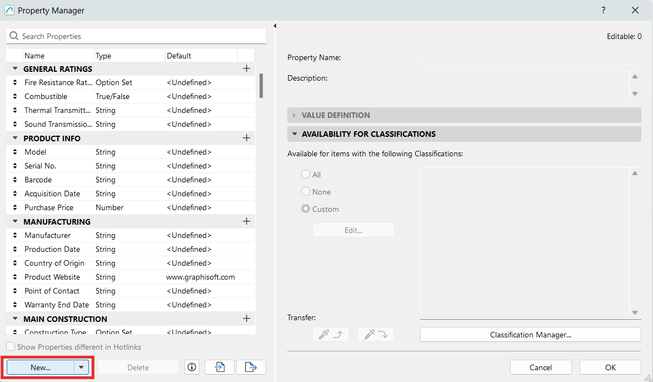Click the Edit... button
The image size is (653, 382).
pyautogui.click(x=353, y=230)
